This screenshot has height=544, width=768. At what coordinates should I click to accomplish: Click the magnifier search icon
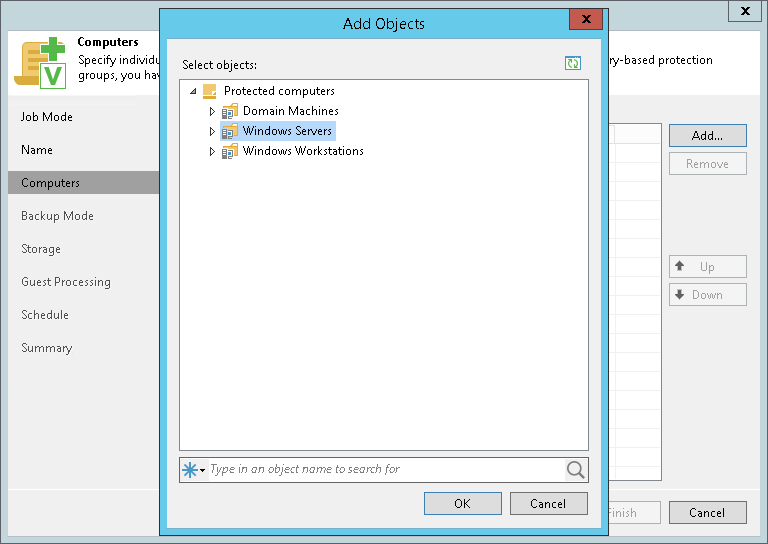coord(576,470)
